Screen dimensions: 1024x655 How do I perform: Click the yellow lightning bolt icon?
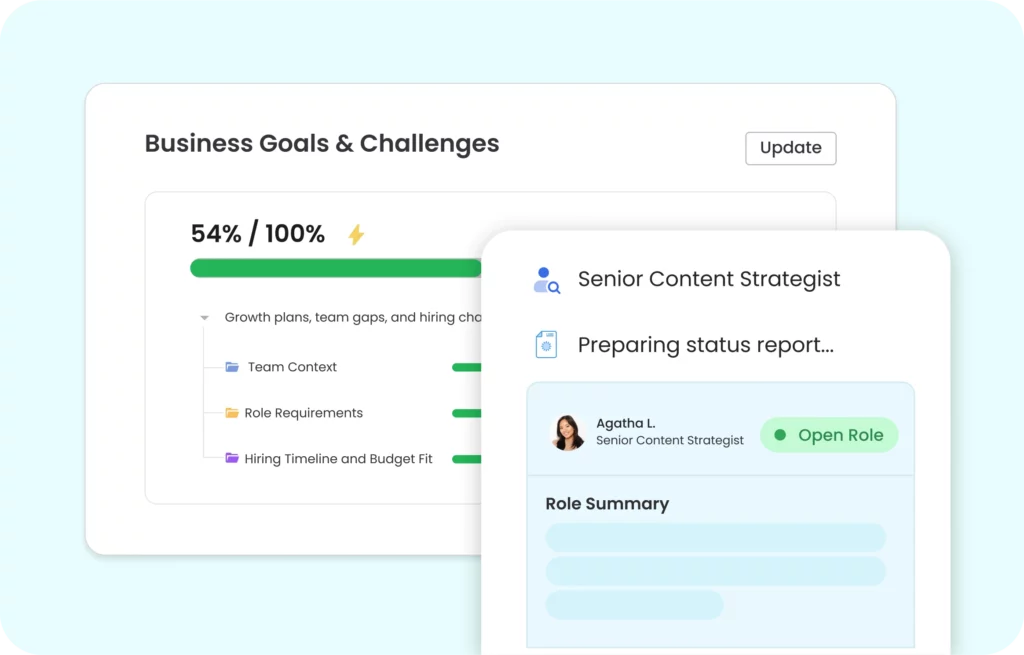coord(356,235)
